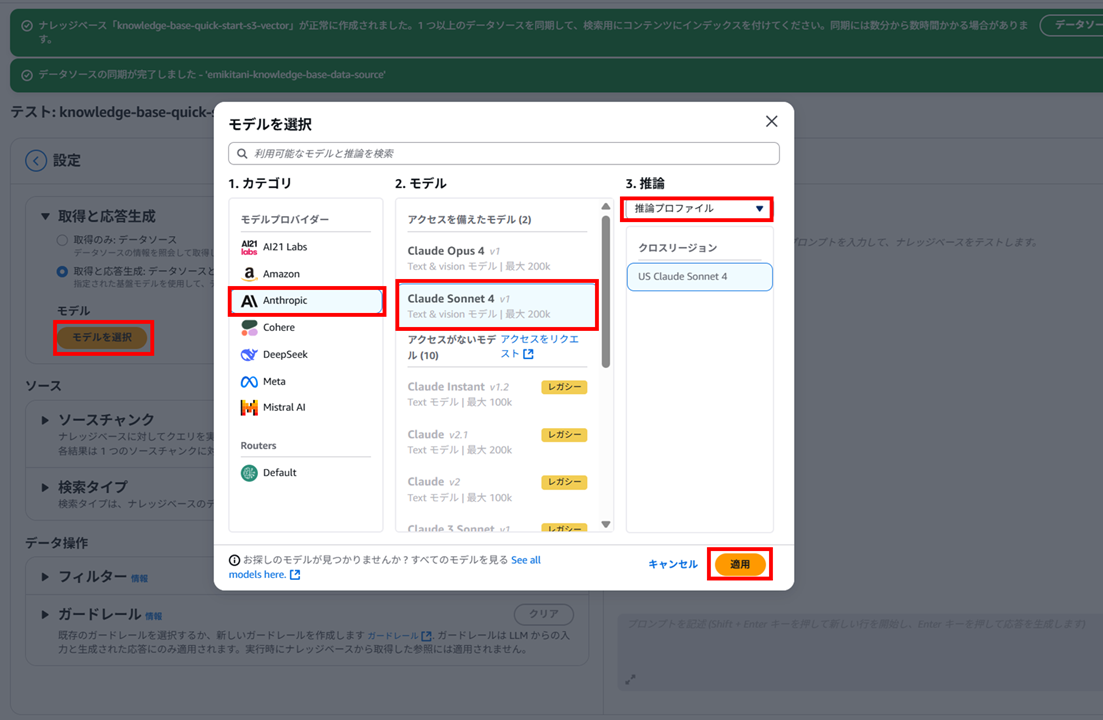The height and width of the screenshot is (720, 1103).
Task: Click the external link icon beside ガードレール link
Action: 426,636
